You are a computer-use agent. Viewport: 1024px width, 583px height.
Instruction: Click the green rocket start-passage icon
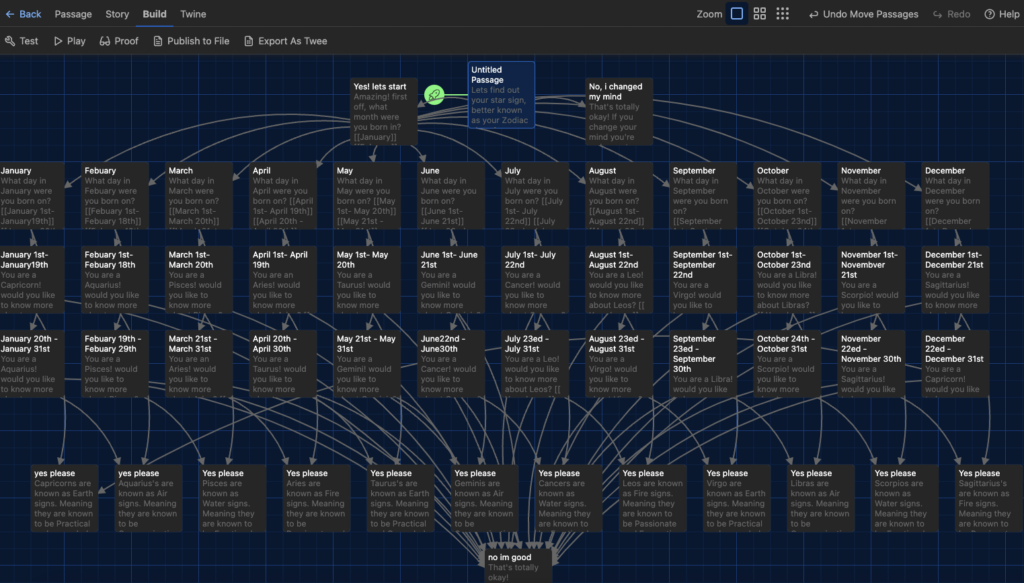(434, 95)
